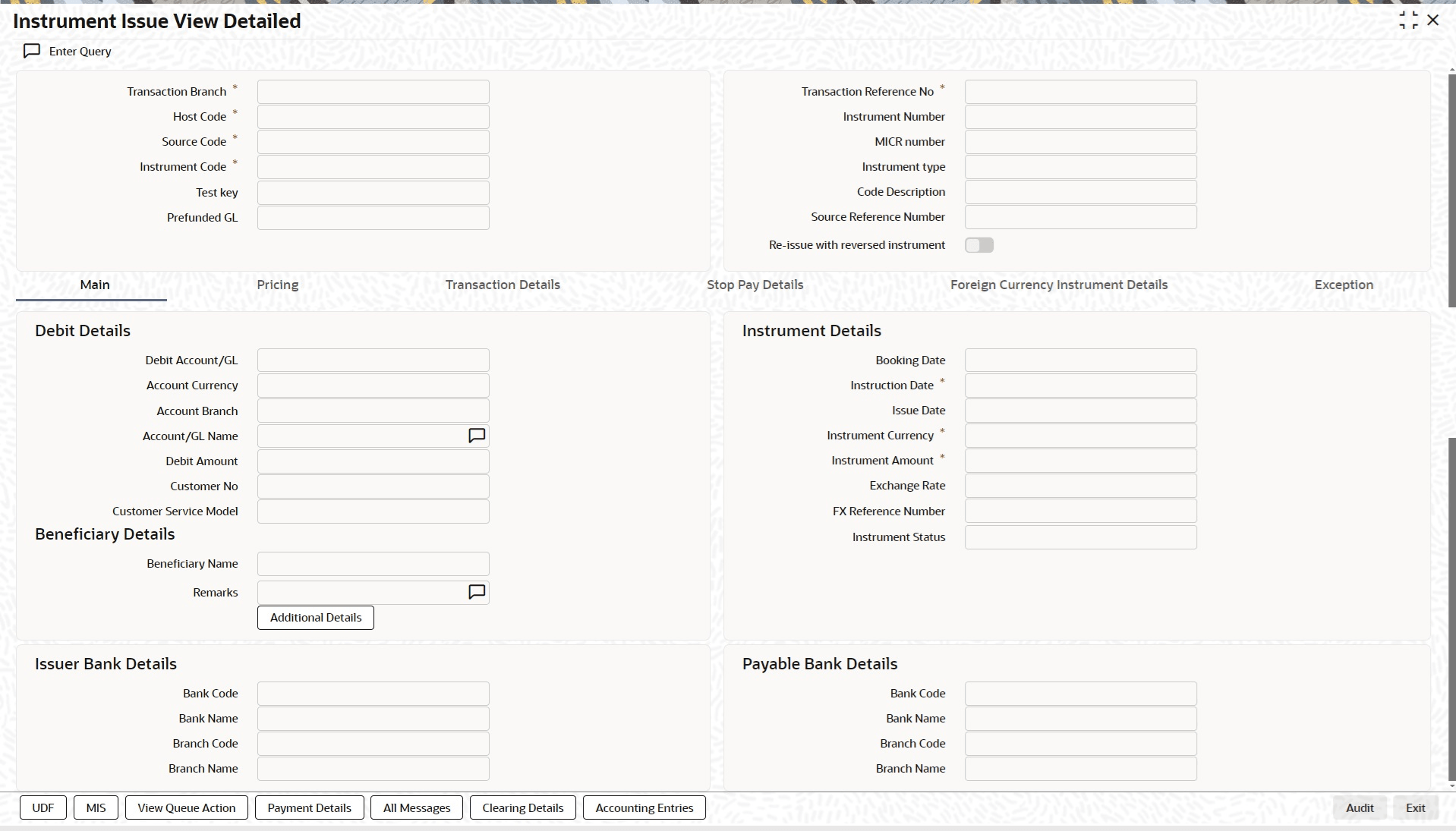
Task: Select the Instrument type field
Action: [x=1081, y=167]
